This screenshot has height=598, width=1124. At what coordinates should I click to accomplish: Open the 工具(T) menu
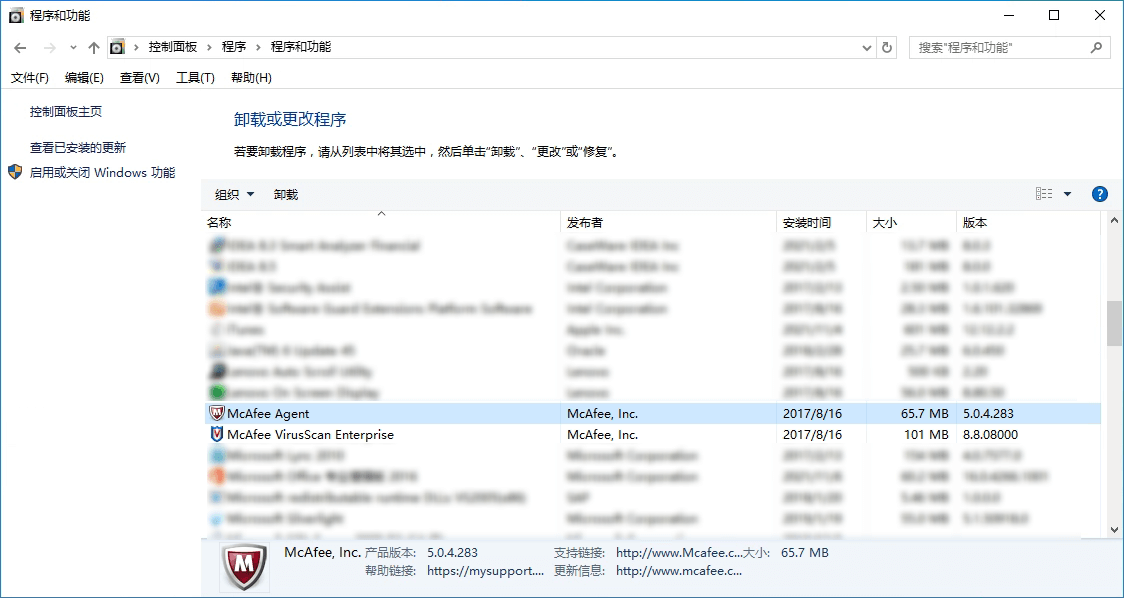pos(195,78)
